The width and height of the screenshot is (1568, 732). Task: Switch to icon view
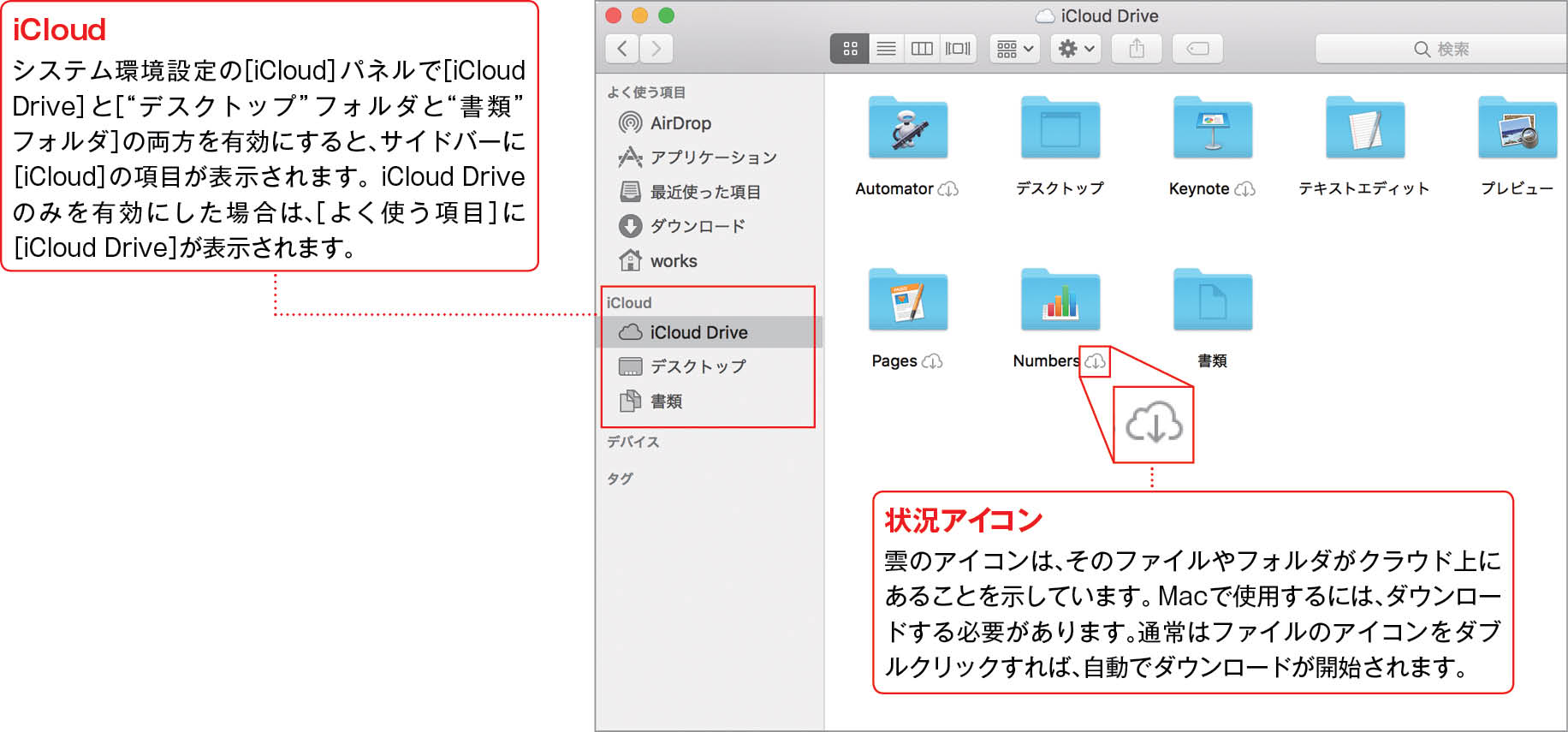point(850,49)
